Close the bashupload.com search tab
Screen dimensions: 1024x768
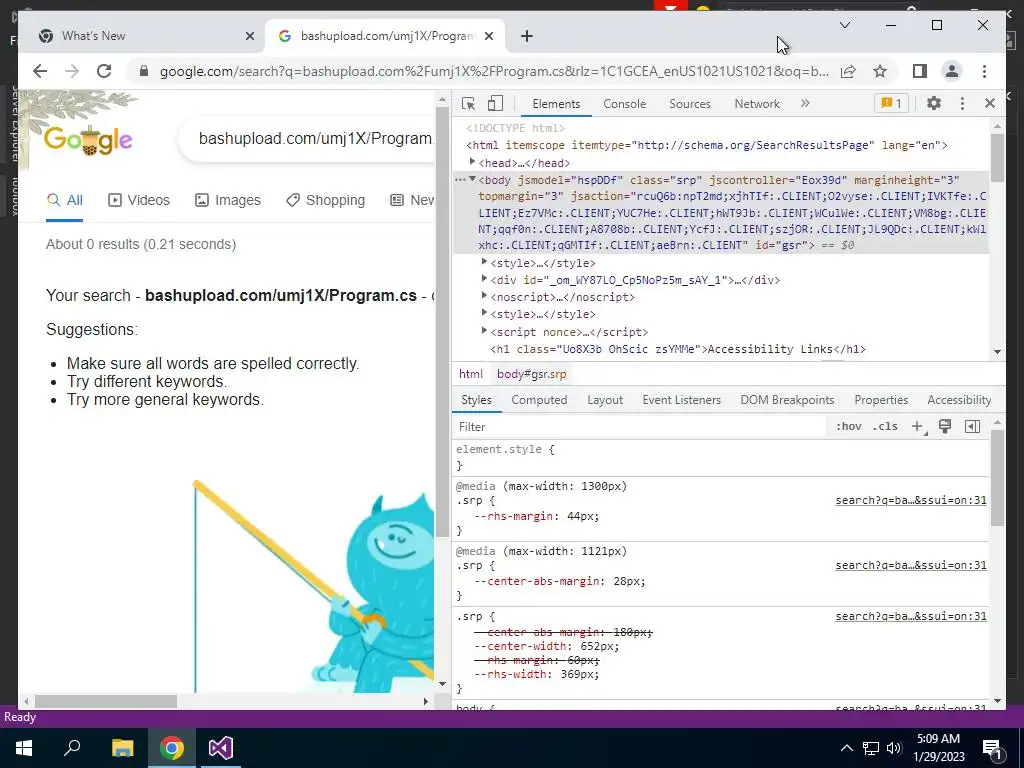click(x=488, y=36)
